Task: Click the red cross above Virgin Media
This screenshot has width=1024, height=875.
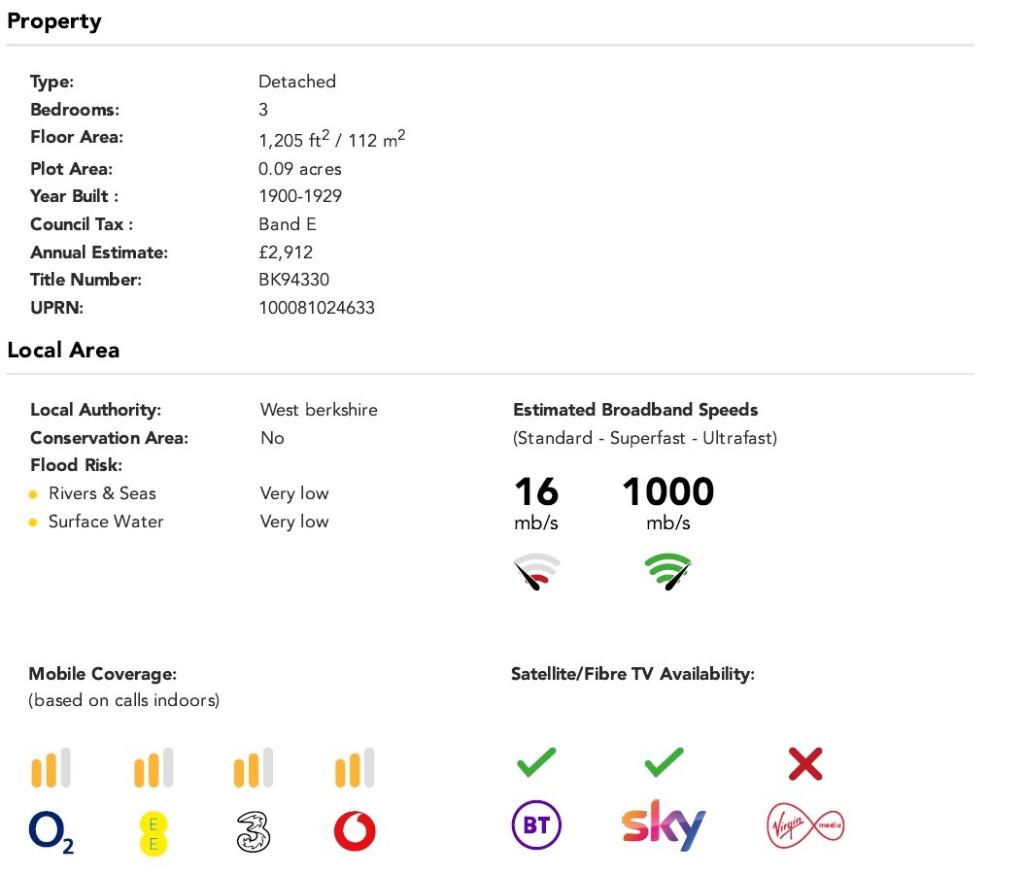Action: tap(805, 764)
